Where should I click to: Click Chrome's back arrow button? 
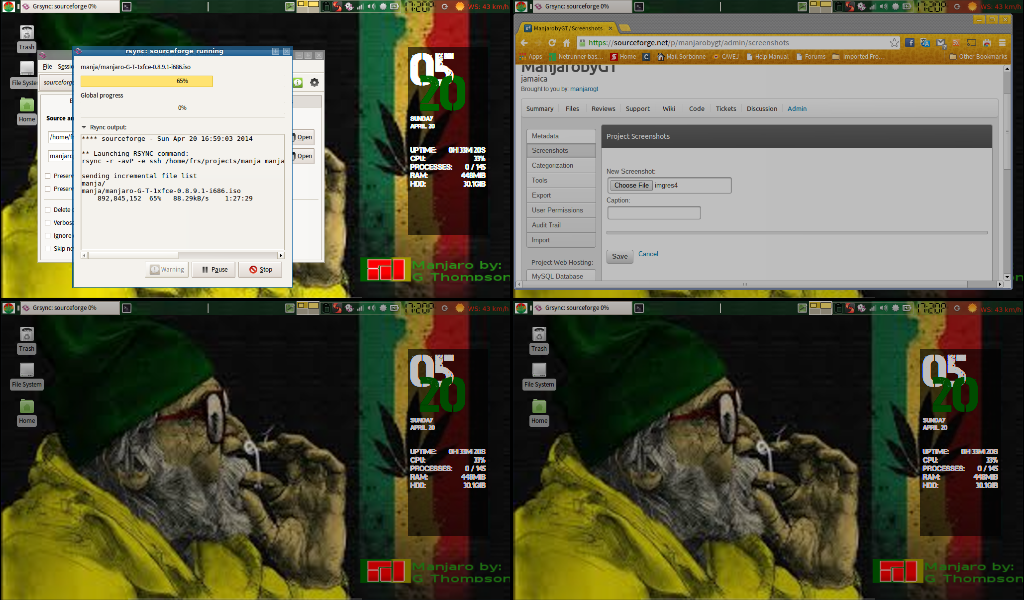coord(524,42)
